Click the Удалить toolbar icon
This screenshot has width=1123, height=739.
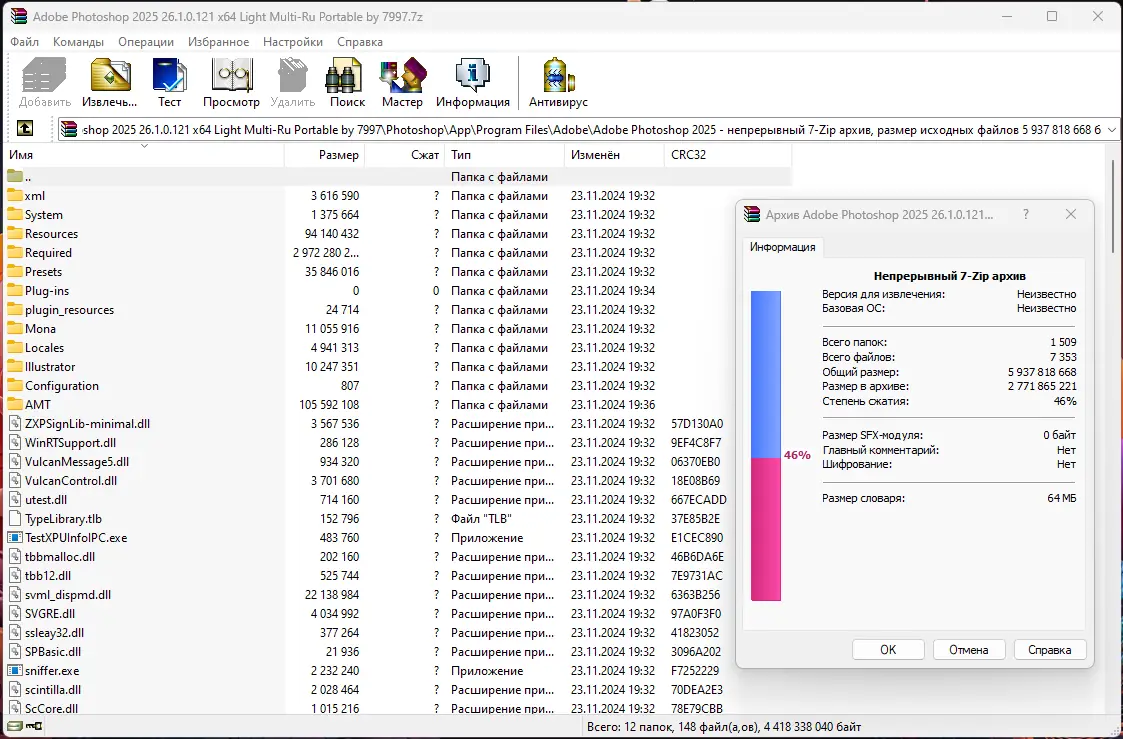pyautogui.click(x=292, y=75)
